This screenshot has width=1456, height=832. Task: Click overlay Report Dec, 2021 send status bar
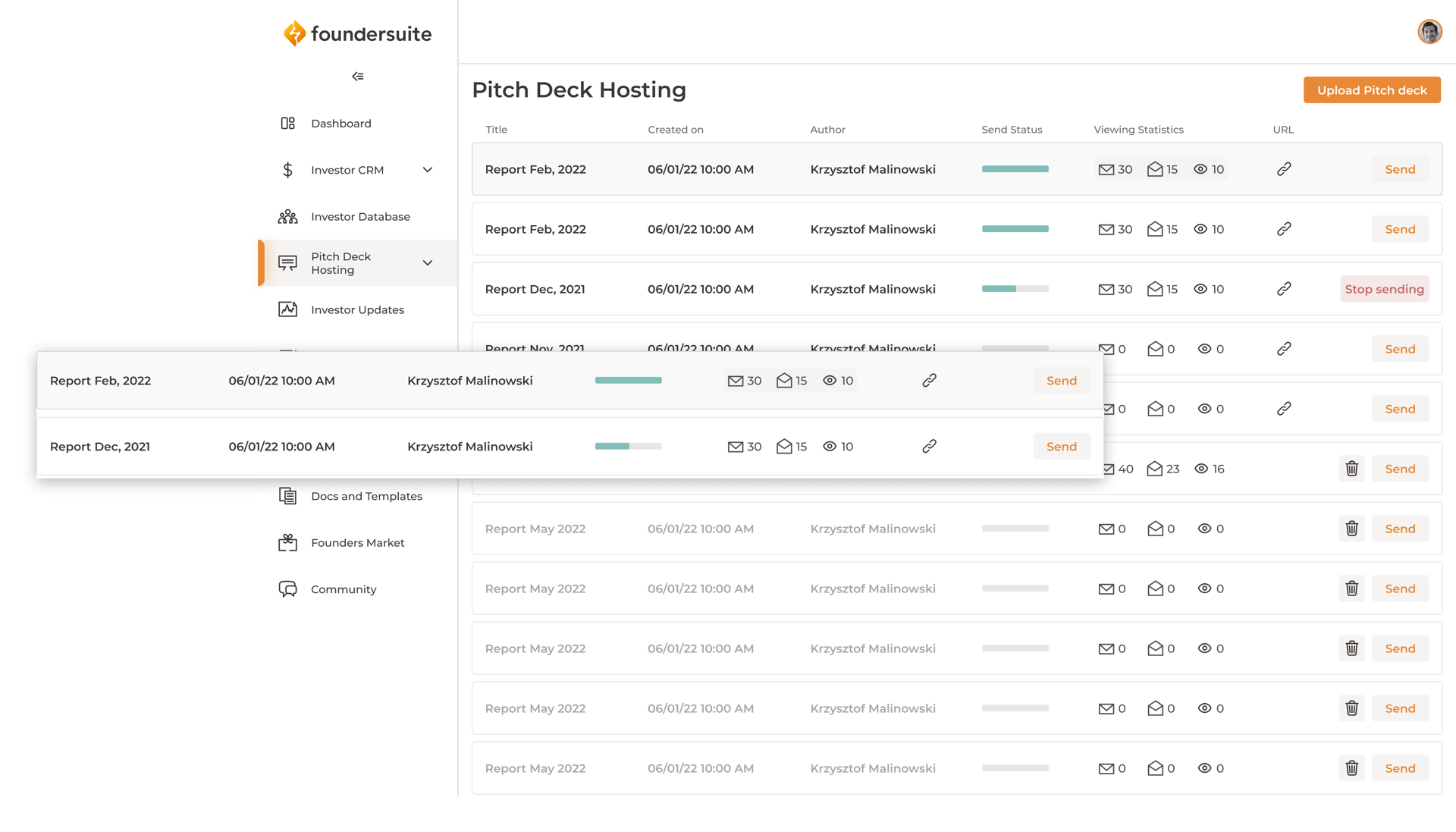pos(628,447)
